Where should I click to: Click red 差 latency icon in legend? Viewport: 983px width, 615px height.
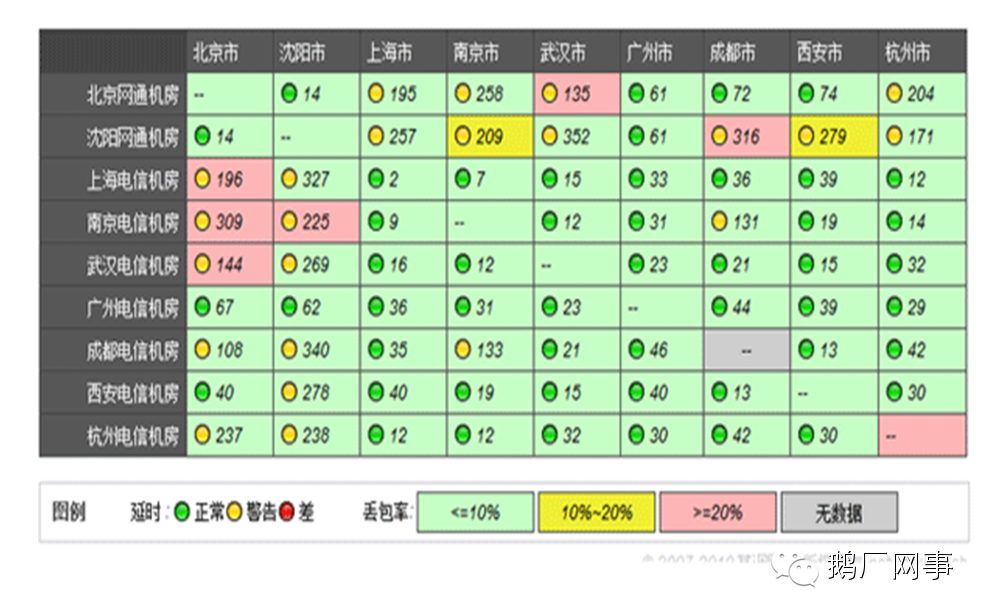coord(286,512)
